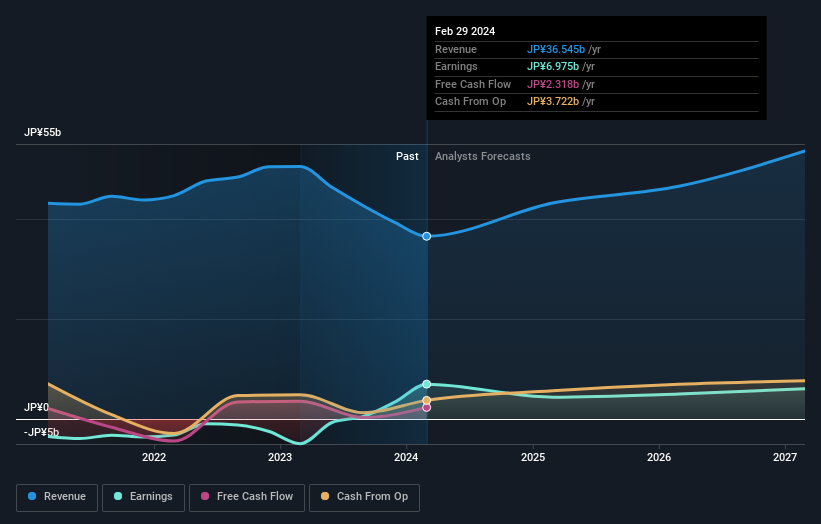Image resolution: width=821 pixels, height=524 pixels.
Task: Click the 2027 x-axis label
Action: [785, 458]
